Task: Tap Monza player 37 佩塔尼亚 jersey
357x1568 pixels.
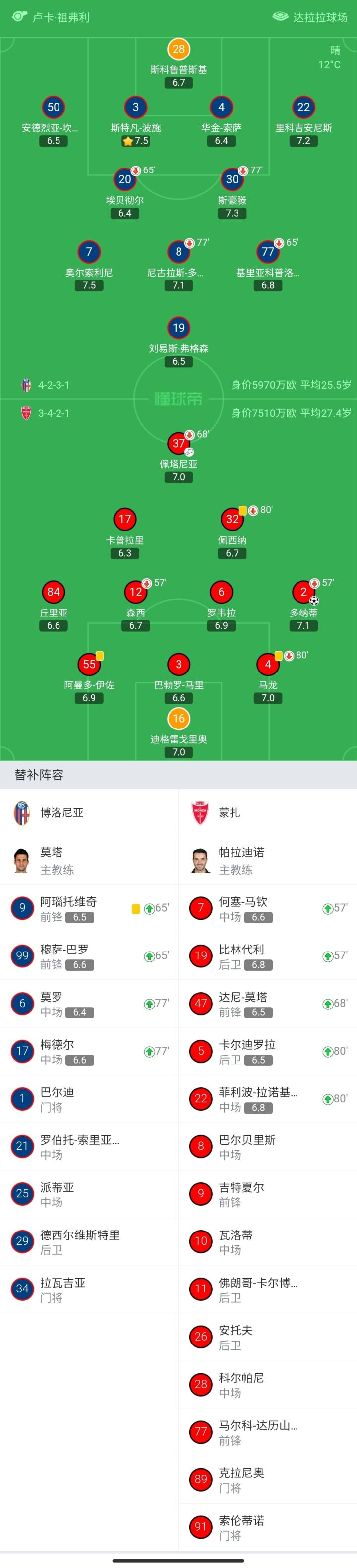Action: coord(178,443)
